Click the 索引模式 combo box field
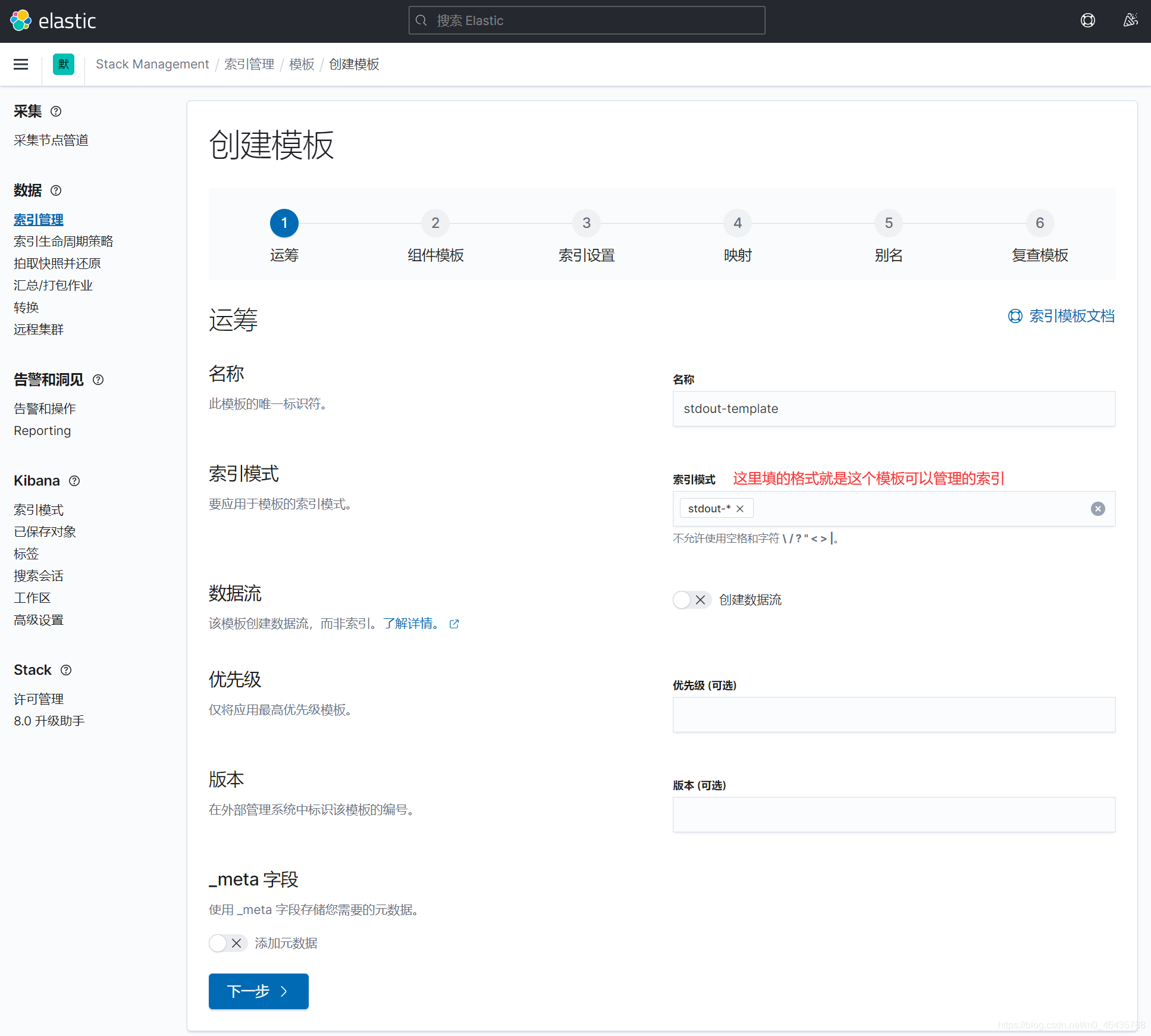 894,509
